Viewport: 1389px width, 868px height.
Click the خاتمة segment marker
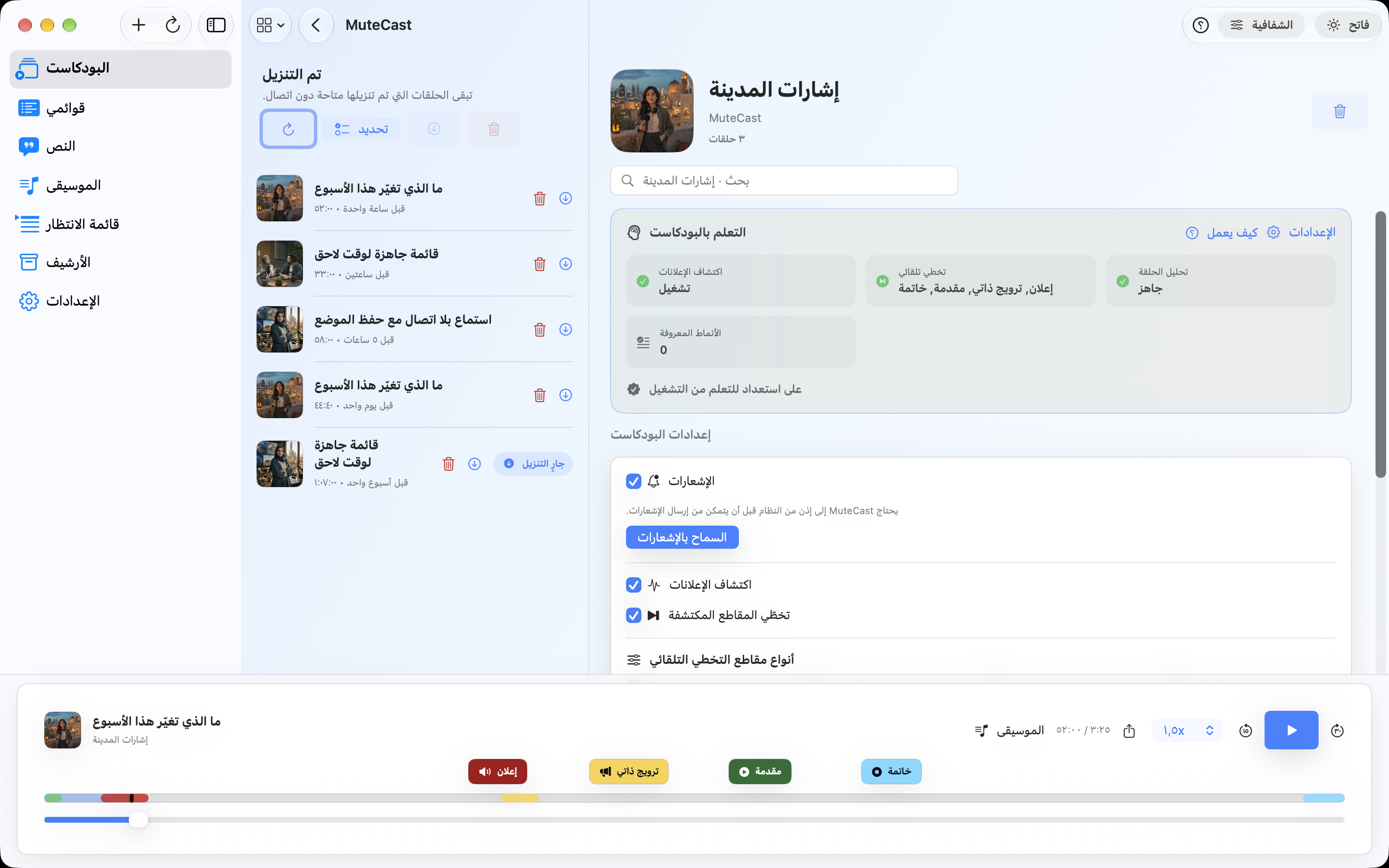pos(891,772)
